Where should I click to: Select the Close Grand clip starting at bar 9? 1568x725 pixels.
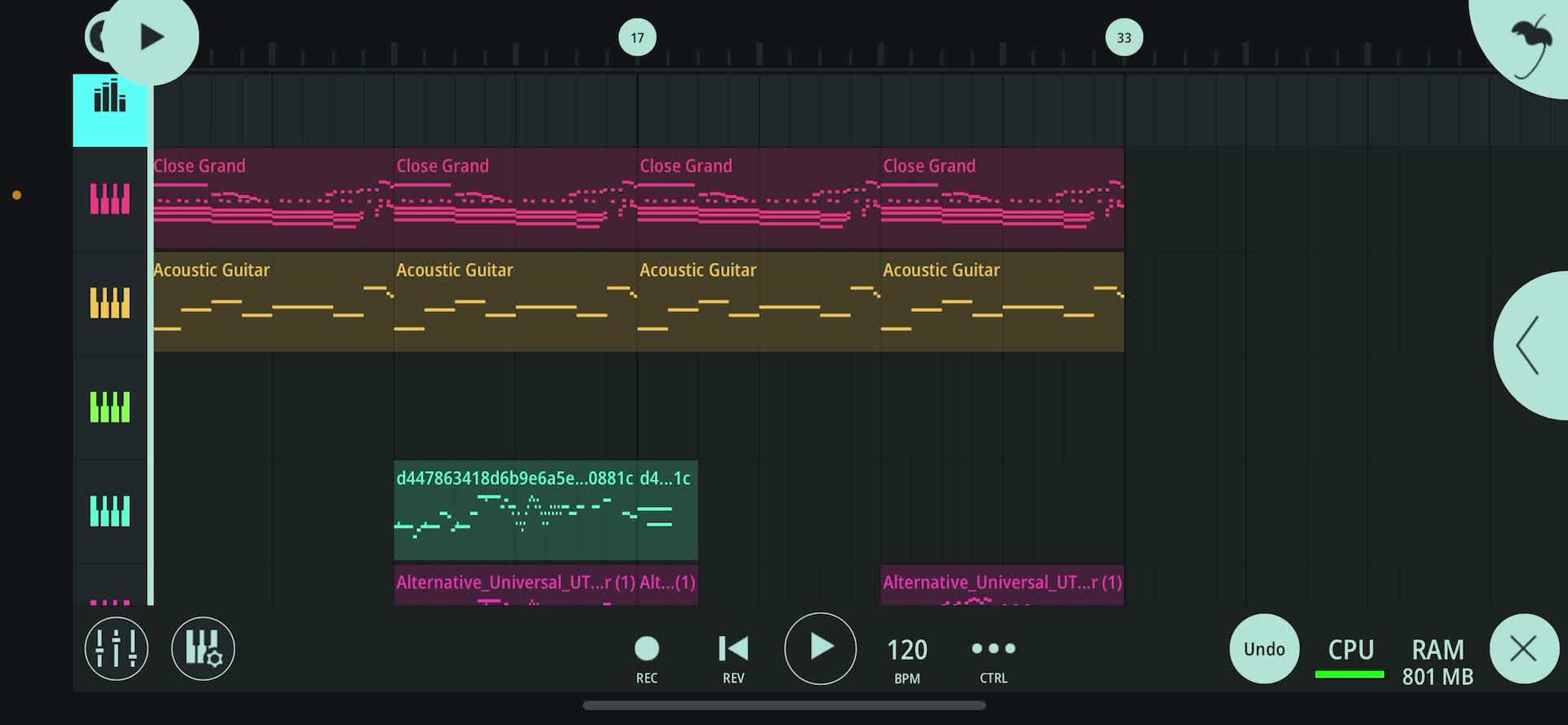pos(515,198)
